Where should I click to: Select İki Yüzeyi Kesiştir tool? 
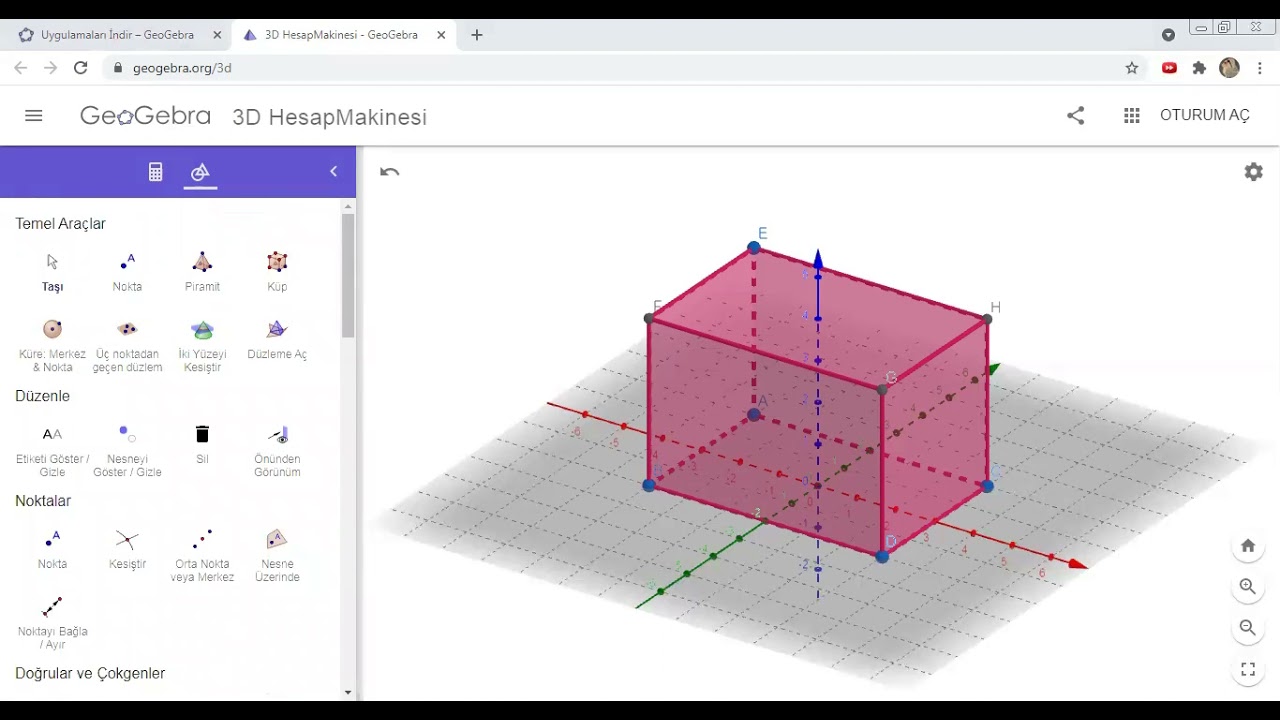coord(202,346)
